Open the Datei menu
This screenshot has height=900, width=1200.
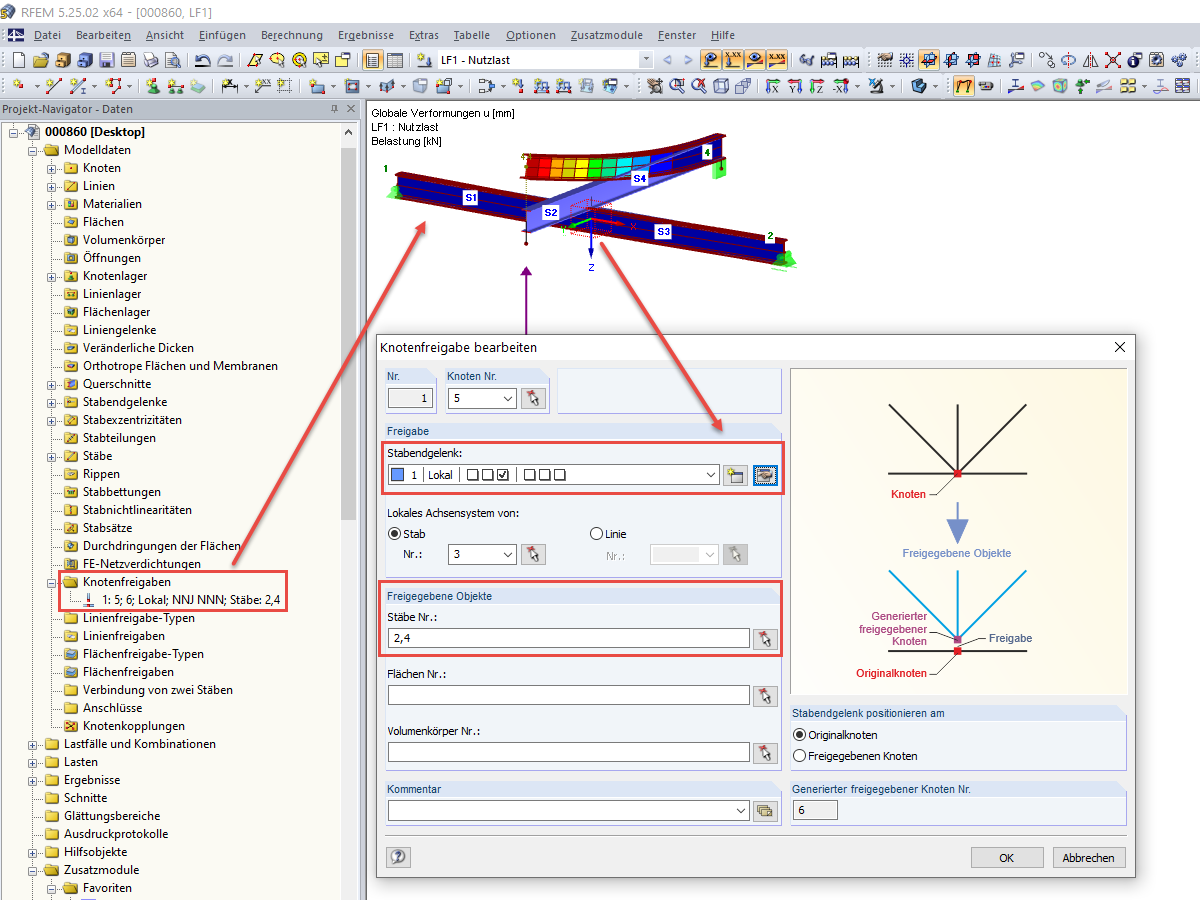tap(47, 35)
